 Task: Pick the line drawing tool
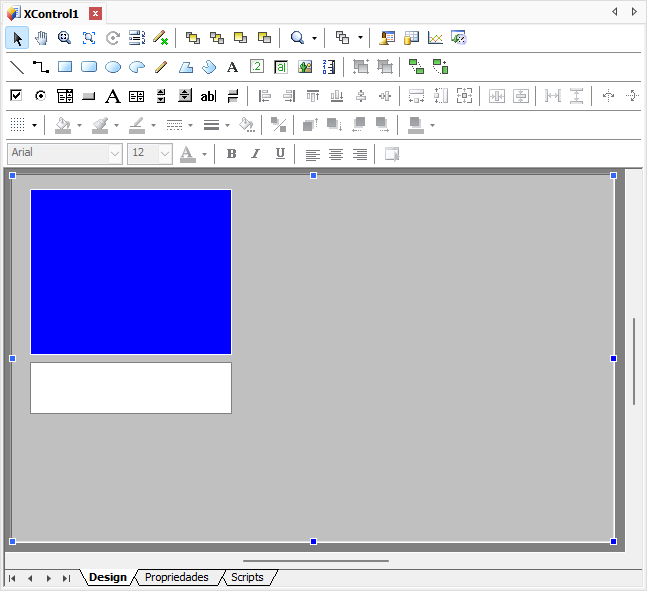pyautogui.click(x=17, y=67)
